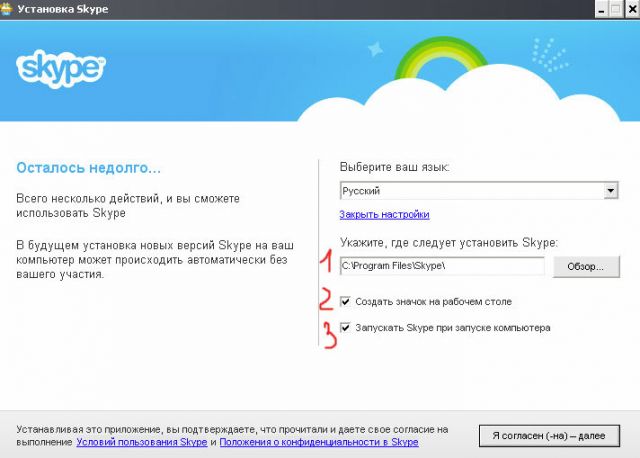Toggle Запускать Skype при запуске компьютера checkbox
Viewport: 640px width, 458px height.
pyautogui.click(x=345, y=327)
